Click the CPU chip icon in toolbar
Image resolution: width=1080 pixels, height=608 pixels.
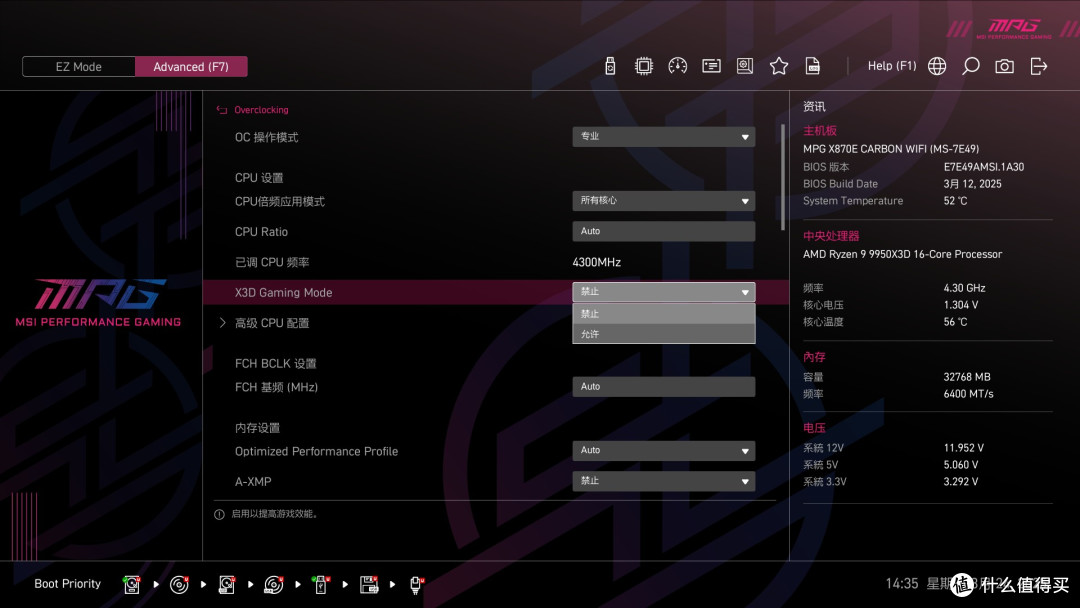[x=643, y=66]
